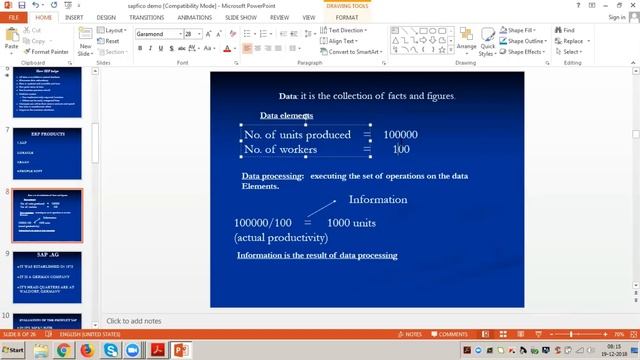Start slideshow from status bar icon

coord(538,334)
